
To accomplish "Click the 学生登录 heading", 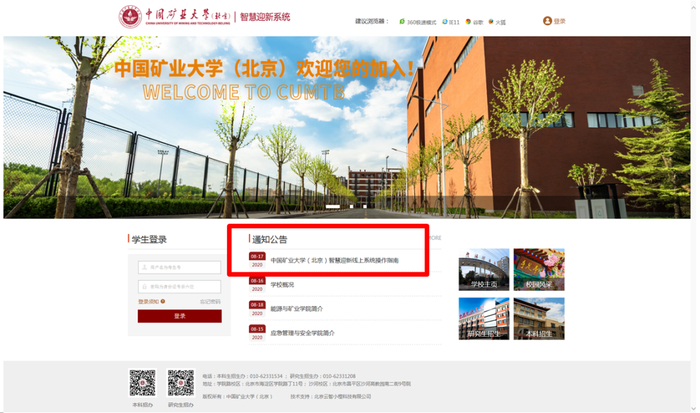I will click(x=149, y=239).
